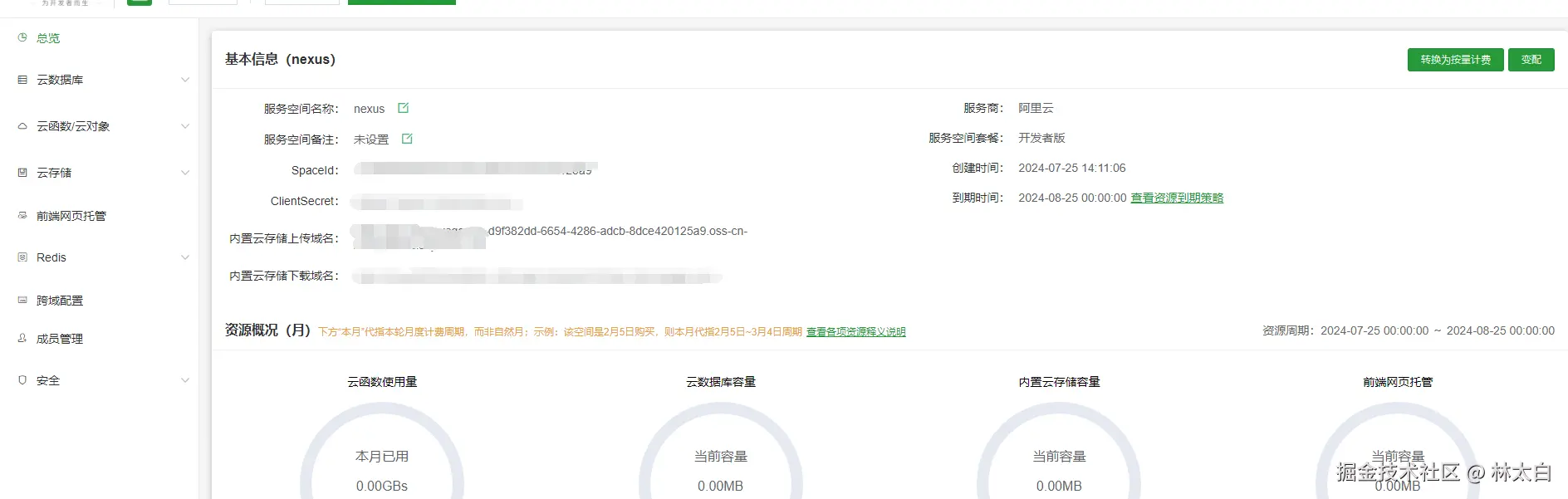Click the 内置云存储容量 capacity gauge
Image resolution: width=1568 pixels, height=499 pixels.
coord(1059,450)
